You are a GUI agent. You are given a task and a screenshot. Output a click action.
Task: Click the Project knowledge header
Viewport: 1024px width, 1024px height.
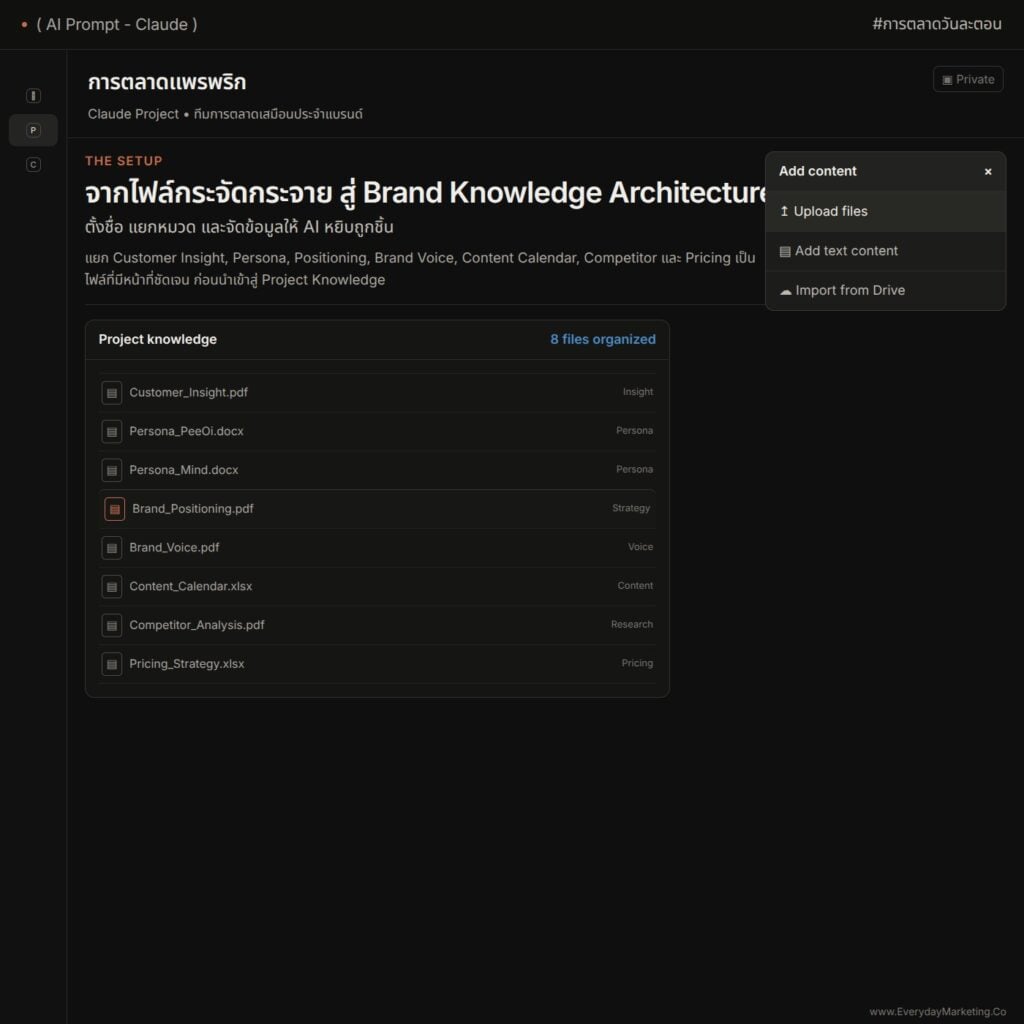(x=157, y=340)
